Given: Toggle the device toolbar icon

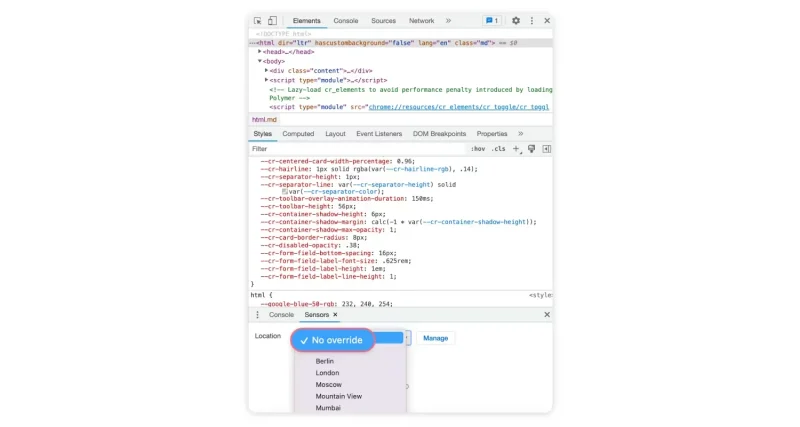Looking at the screenshot, I should pos(272,20).
